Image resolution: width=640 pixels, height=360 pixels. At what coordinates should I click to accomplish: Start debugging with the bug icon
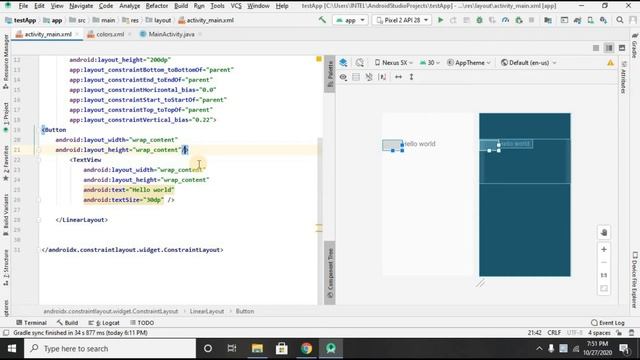point(479,20)
